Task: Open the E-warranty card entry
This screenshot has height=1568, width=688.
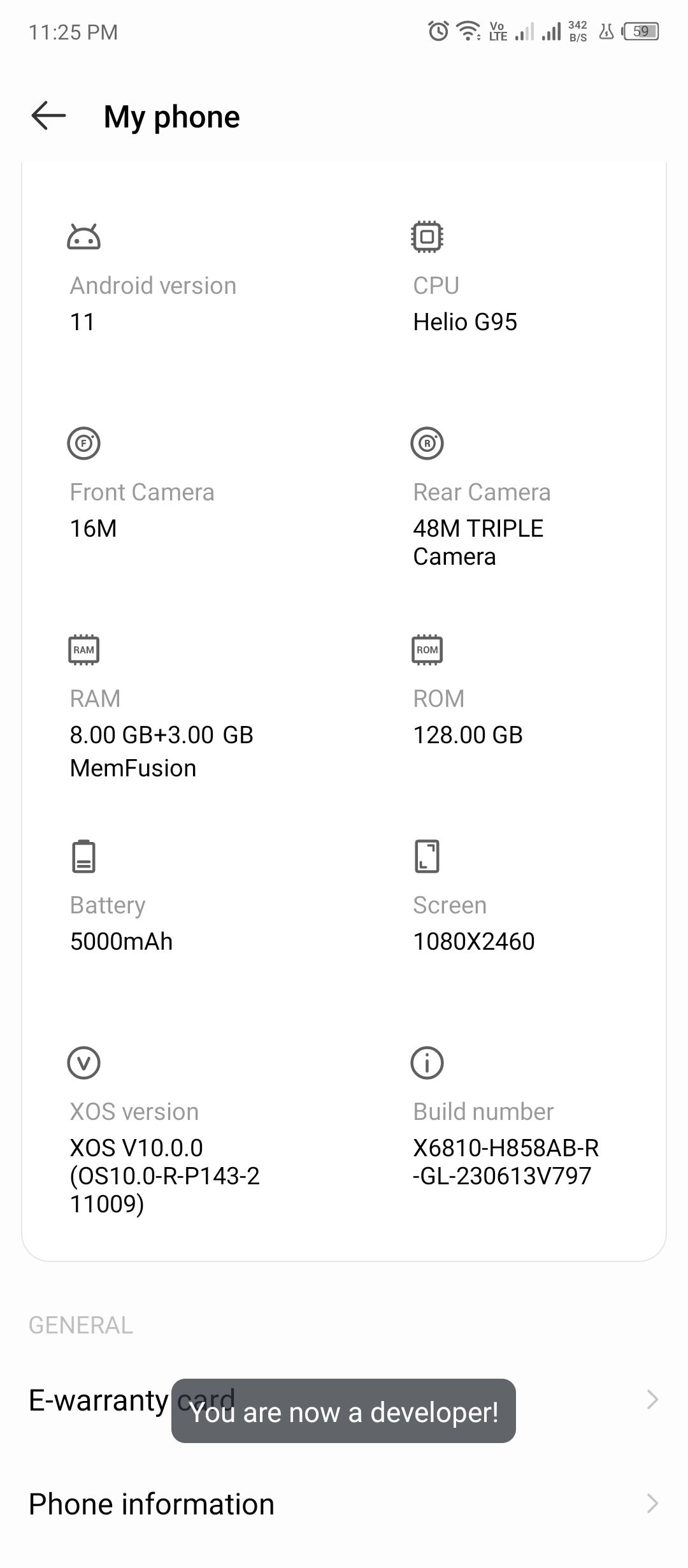Action: (x=344, y=1400)
